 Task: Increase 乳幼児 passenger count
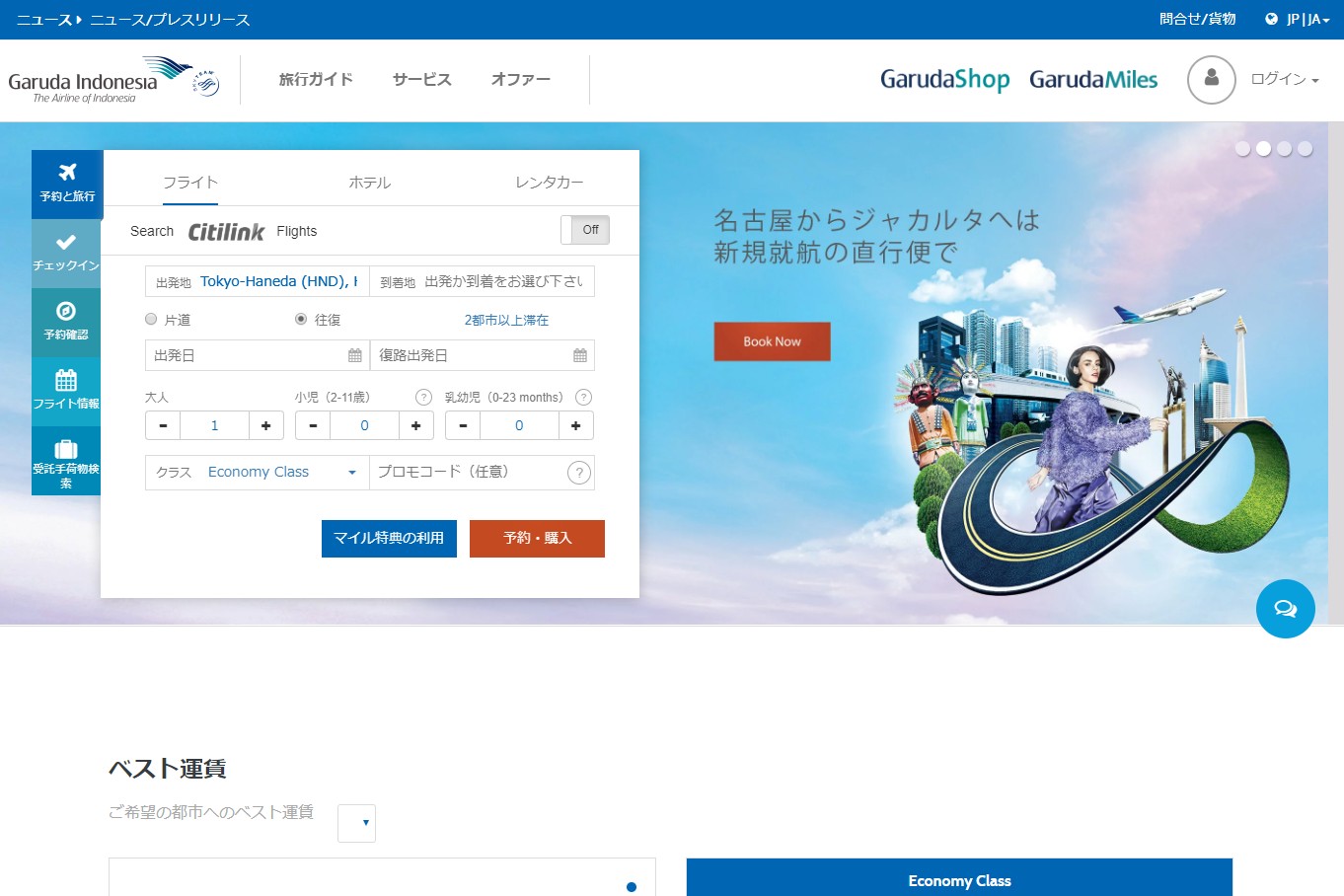pos(576,425)
